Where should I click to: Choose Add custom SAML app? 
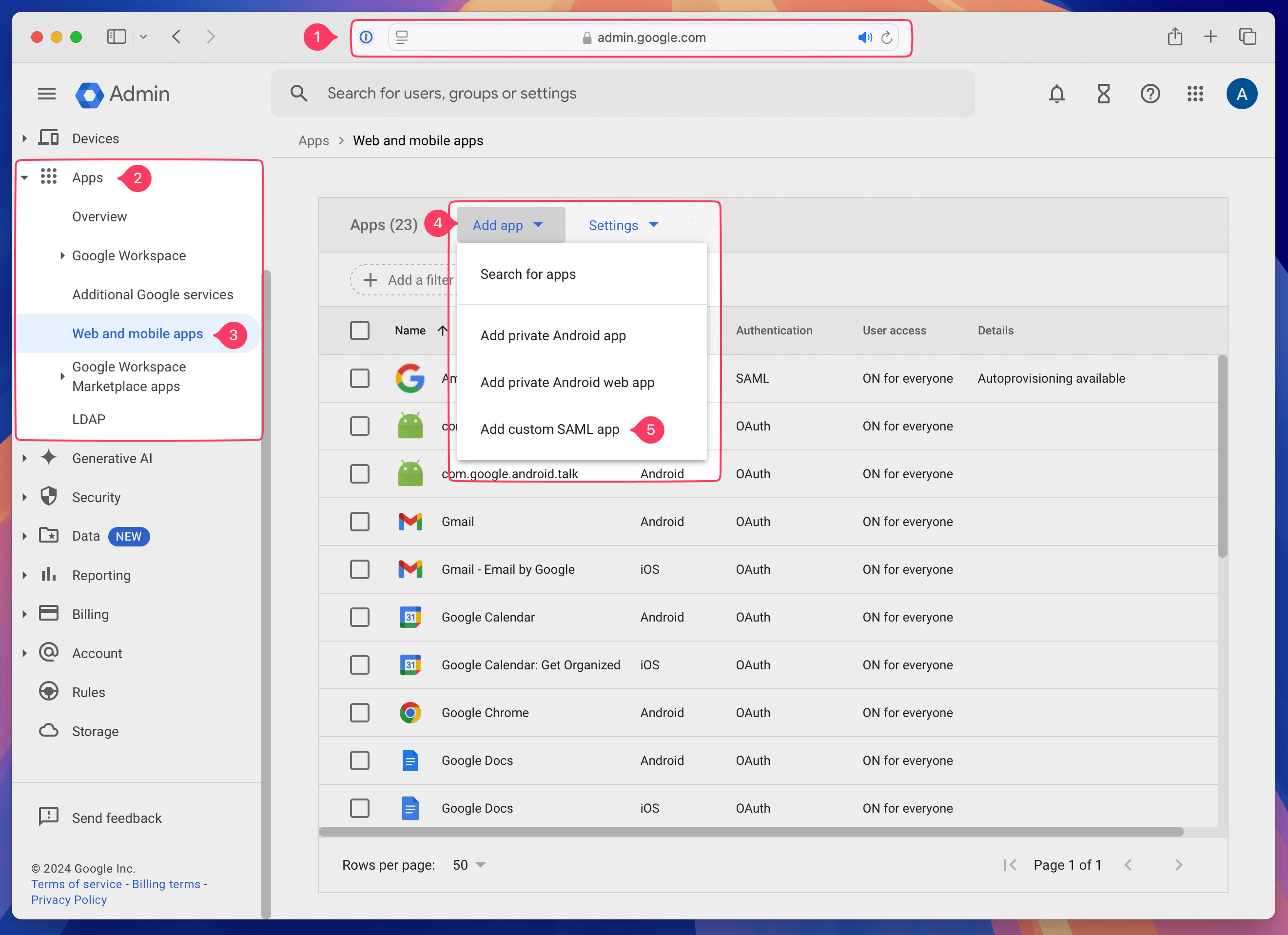click(549, 429)
